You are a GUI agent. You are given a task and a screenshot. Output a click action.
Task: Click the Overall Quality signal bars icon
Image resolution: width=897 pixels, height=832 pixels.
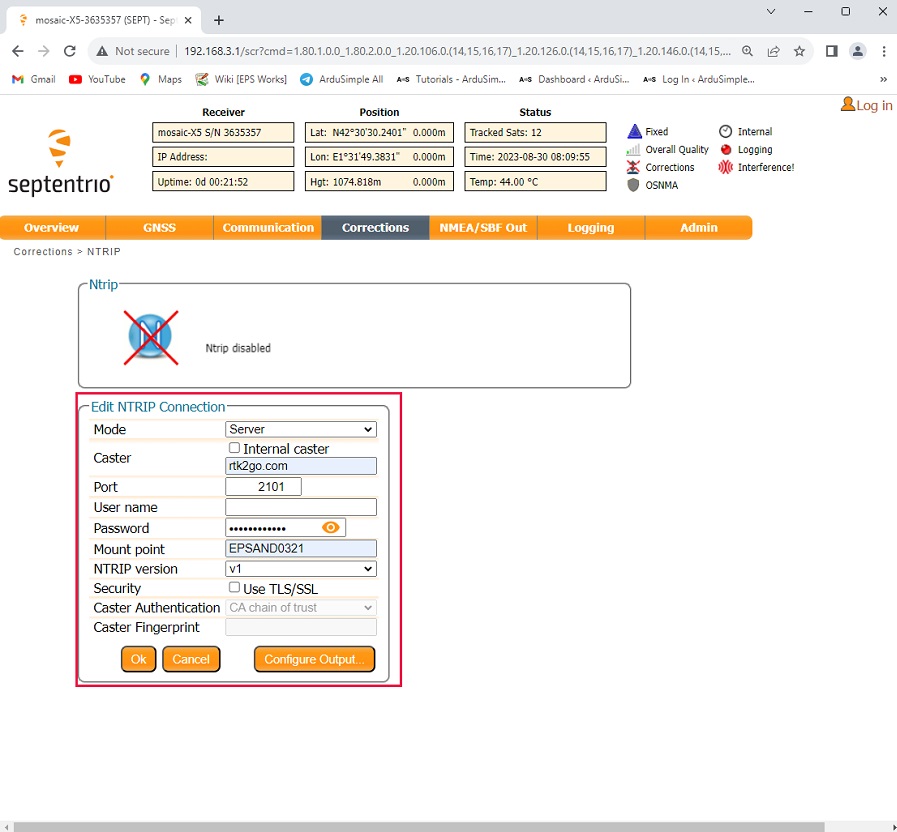633,150
